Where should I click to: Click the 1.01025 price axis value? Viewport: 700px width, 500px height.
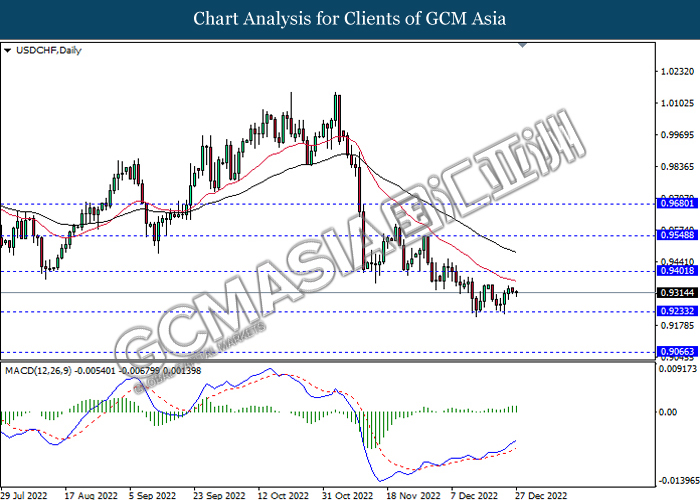pos(677,103)
